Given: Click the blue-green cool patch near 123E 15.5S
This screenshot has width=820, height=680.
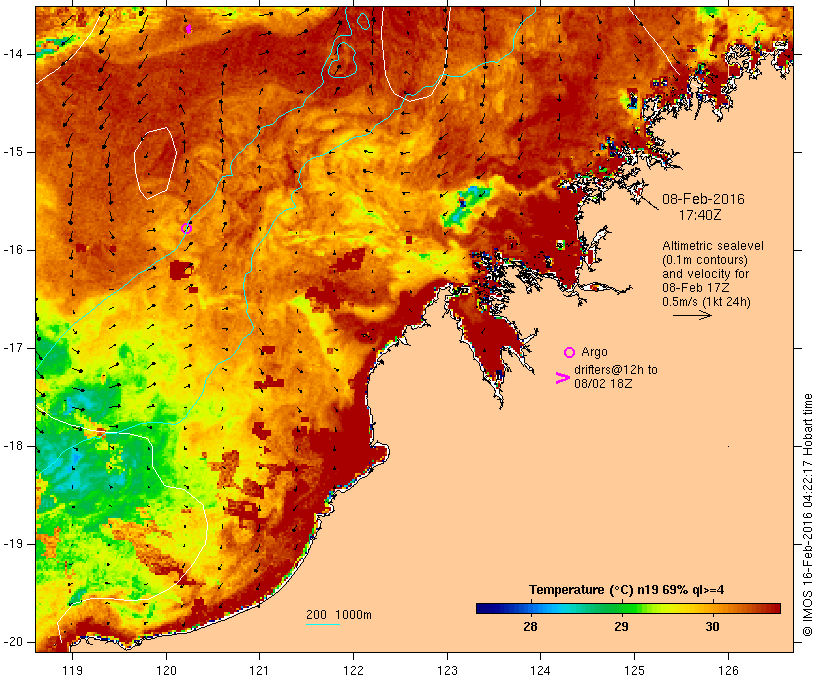Looking at the screenshot, I should coord(466,206).
